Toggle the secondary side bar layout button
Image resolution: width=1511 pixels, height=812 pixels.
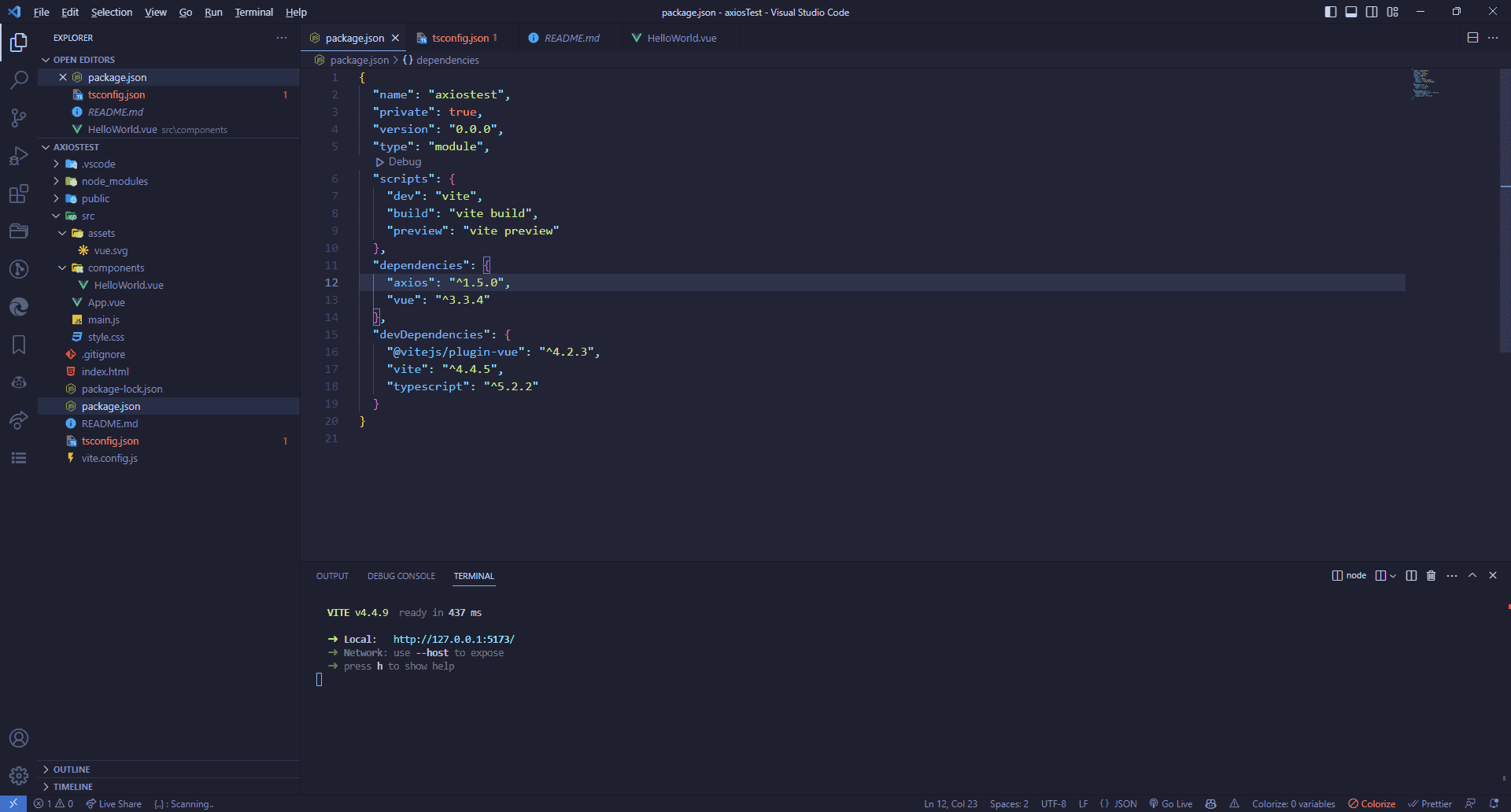pos(1372,12)
